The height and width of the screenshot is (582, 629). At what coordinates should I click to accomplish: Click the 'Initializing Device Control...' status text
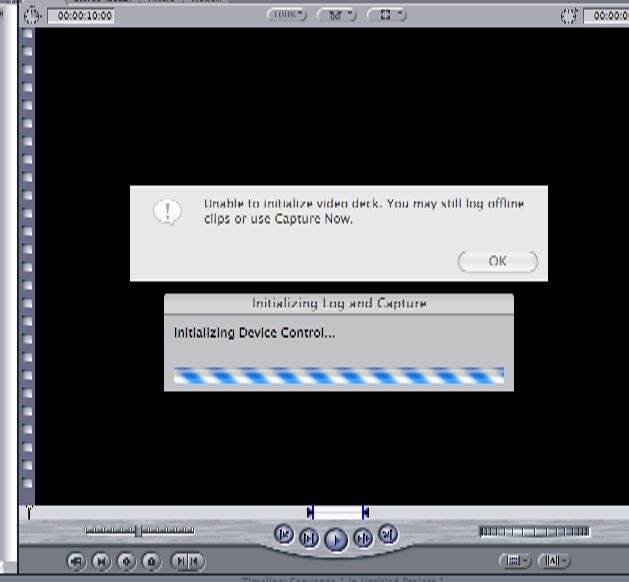(x=254, y=333)
